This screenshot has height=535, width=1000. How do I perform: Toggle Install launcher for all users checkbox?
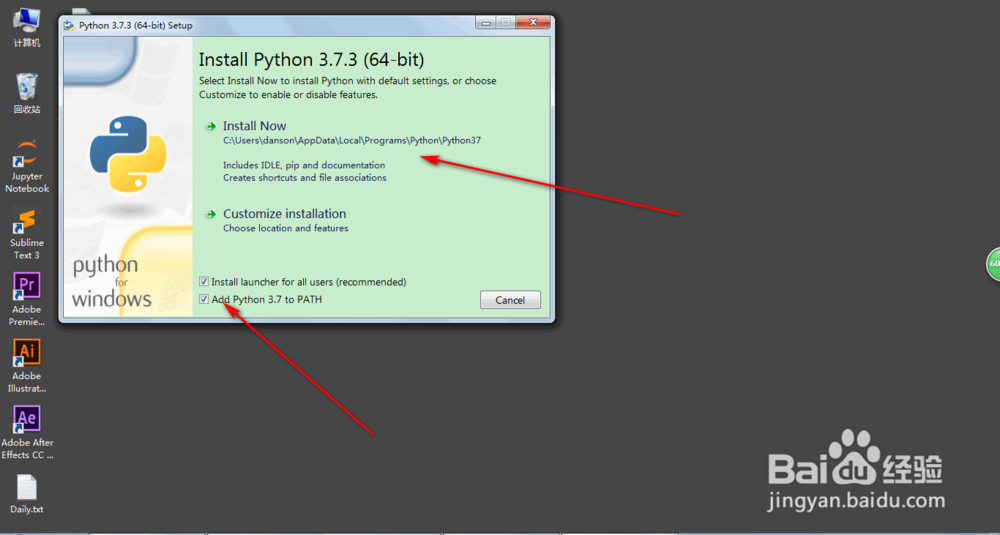tap(204, 282)
